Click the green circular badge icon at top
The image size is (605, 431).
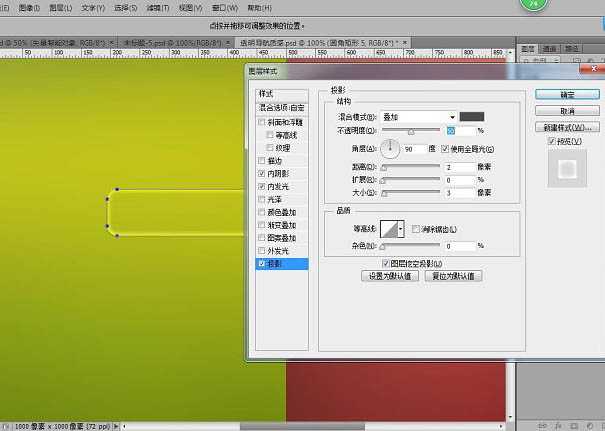click(534, 5)
